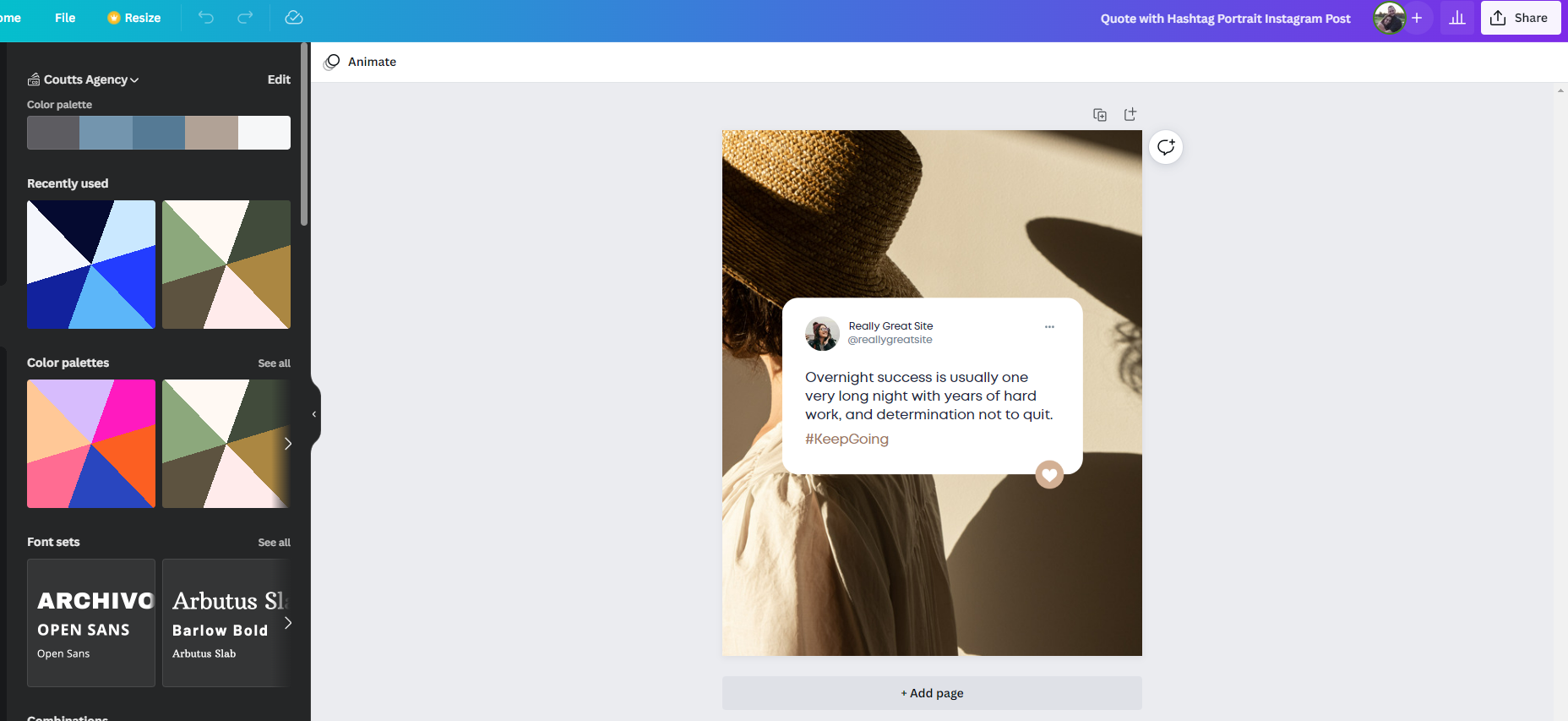Click the Redo arrow icon
This screenshot has height=721, width=1568.
pyautogui.click(x=245, y=18)
